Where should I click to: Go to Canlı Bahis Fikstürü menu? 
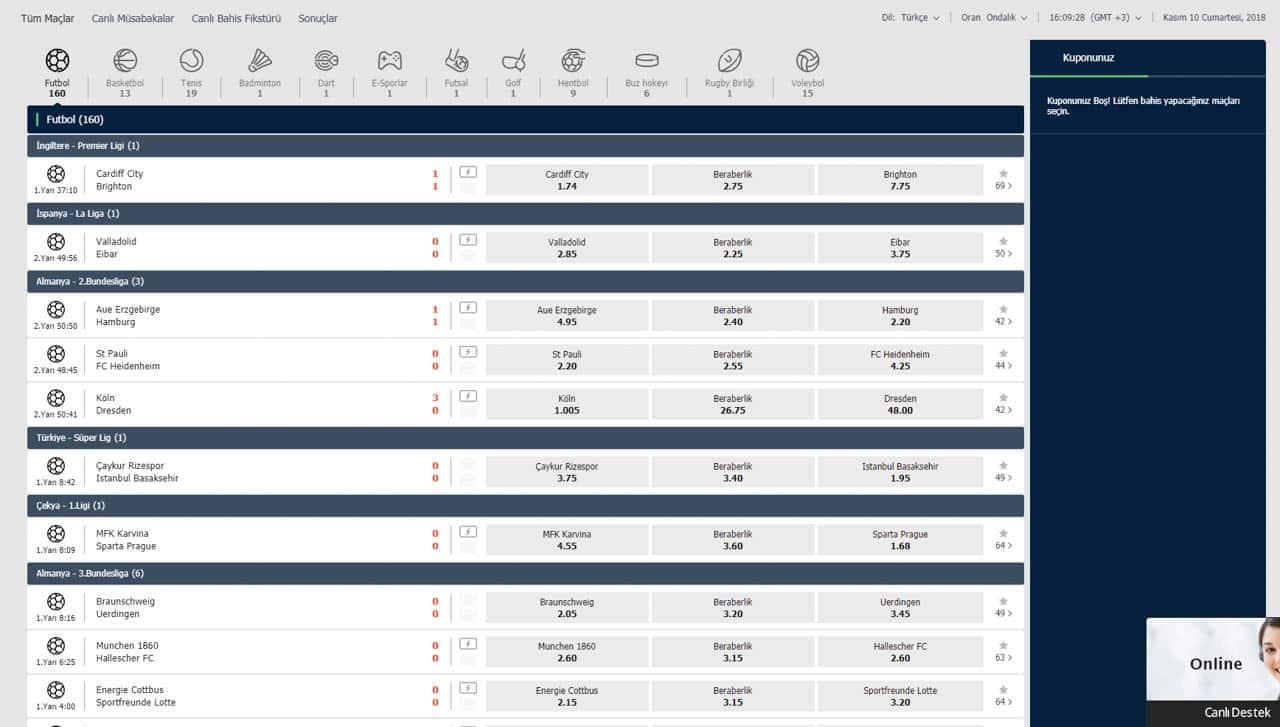click(x=236, y=19)
